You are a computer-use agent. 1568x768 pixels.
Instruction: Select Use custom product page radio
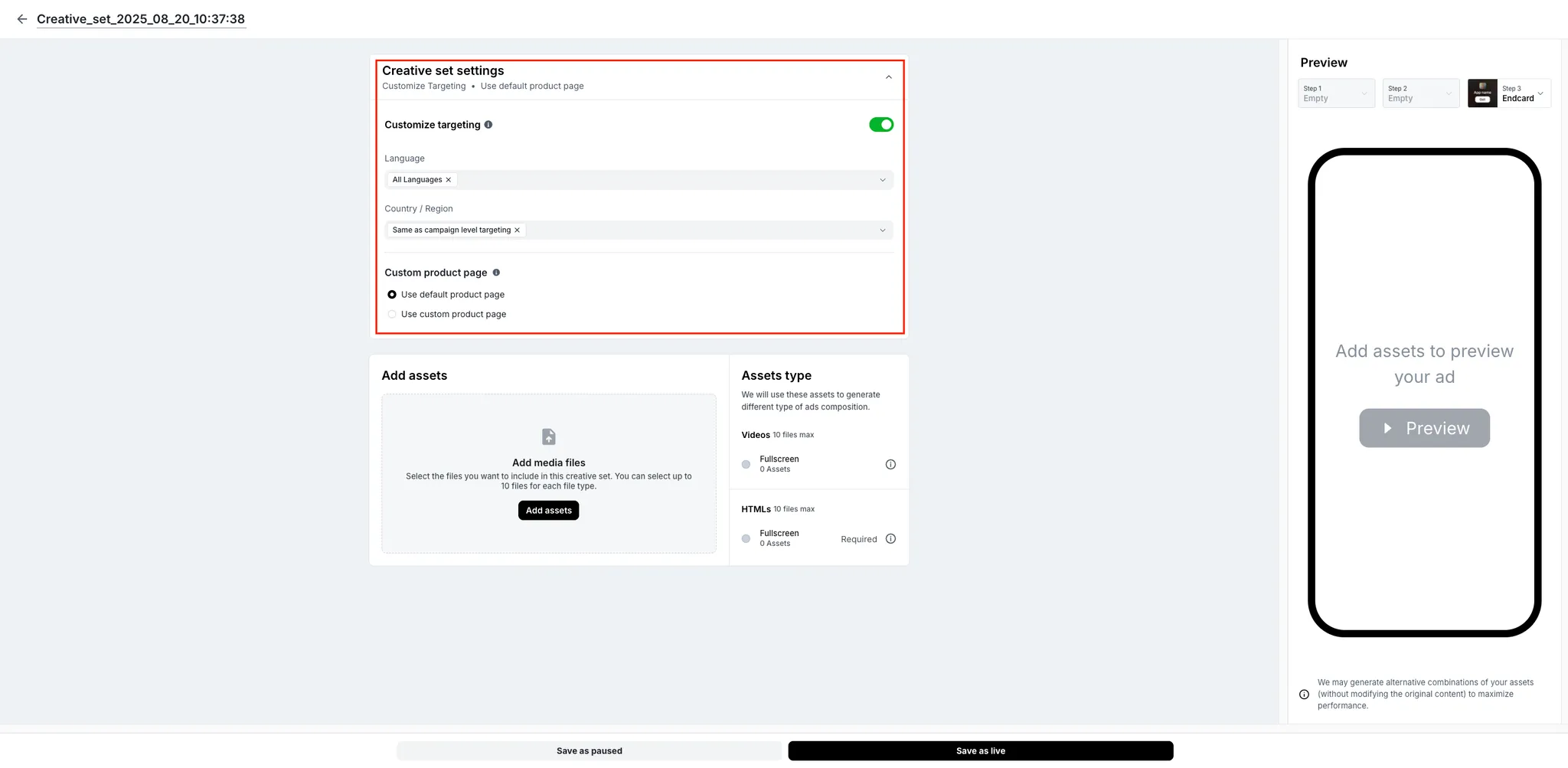(x=392, y=315)
